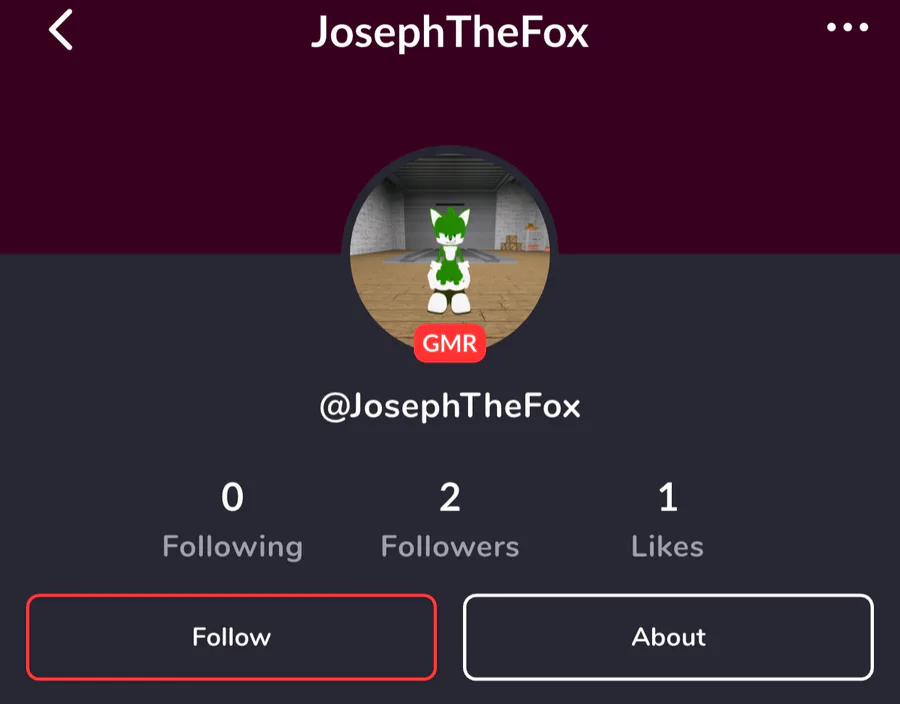This screenshot has width=900, height=704.
Task: Select the @JosephTheFox handle text
Action: tap(450, 406)
